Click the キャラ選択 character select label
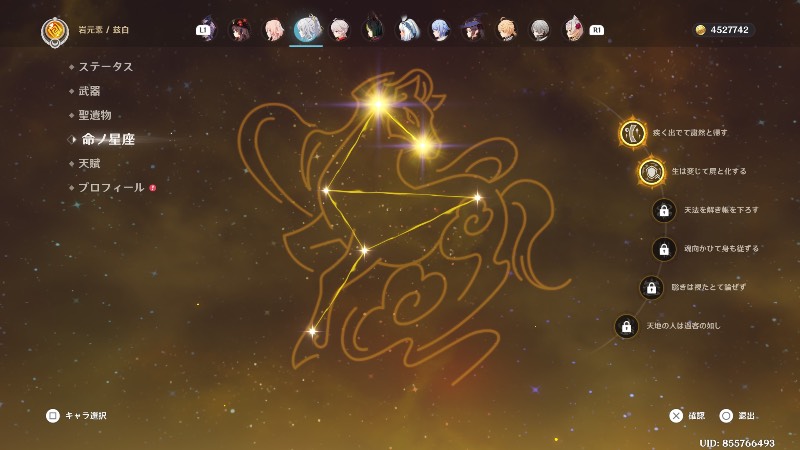Viewport: 800px width, 450px height. click(x=86, y=416)
